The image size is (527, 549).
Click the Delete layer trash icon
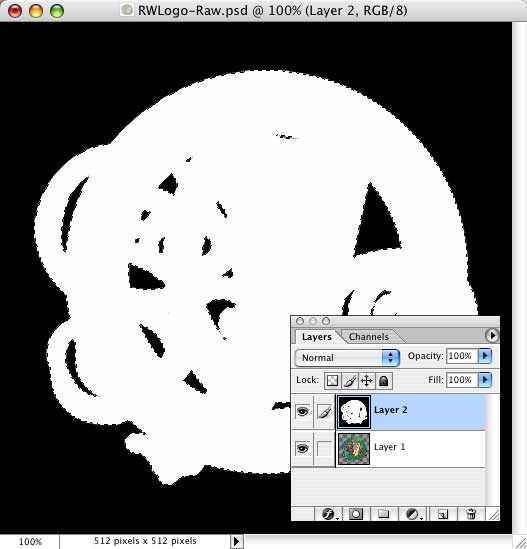(x=471, y=514)
